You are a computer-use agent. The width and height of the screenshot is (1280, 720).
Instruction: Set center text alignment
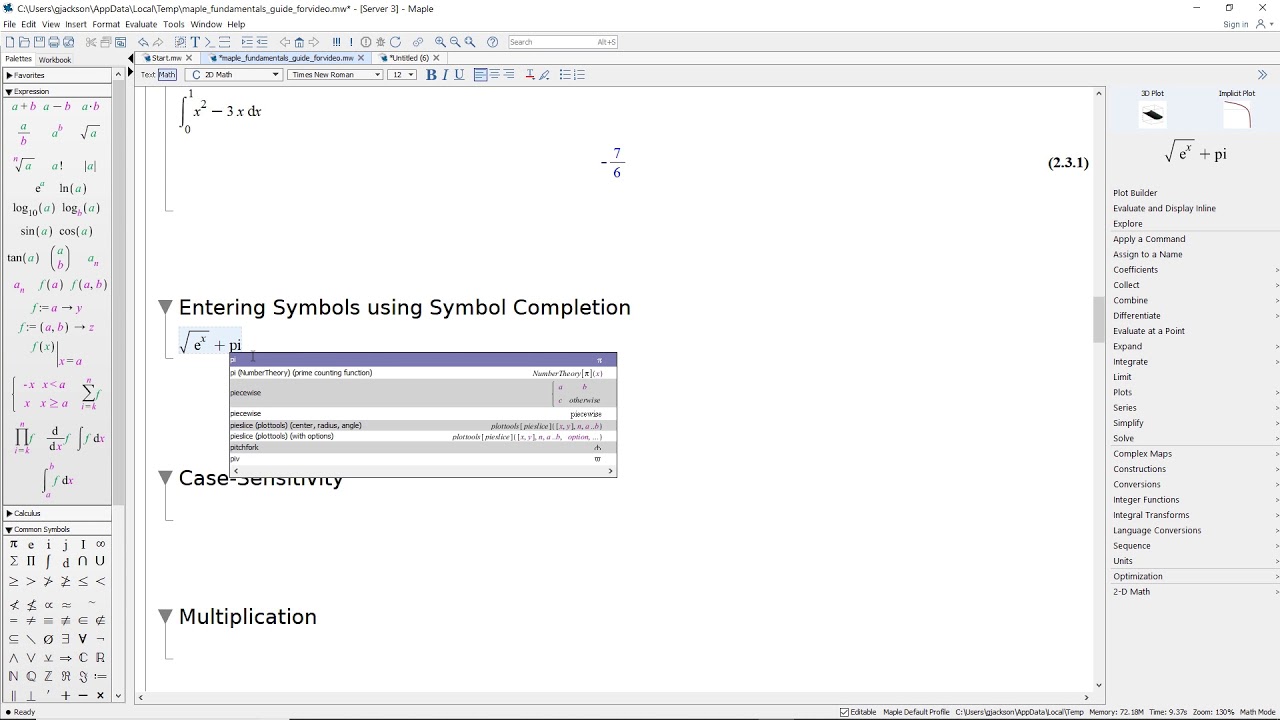[494, 74]
